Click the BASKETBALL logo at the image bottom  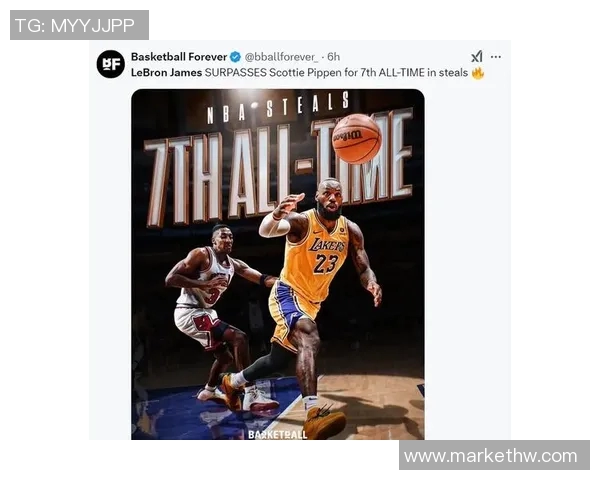coord(277,434)
